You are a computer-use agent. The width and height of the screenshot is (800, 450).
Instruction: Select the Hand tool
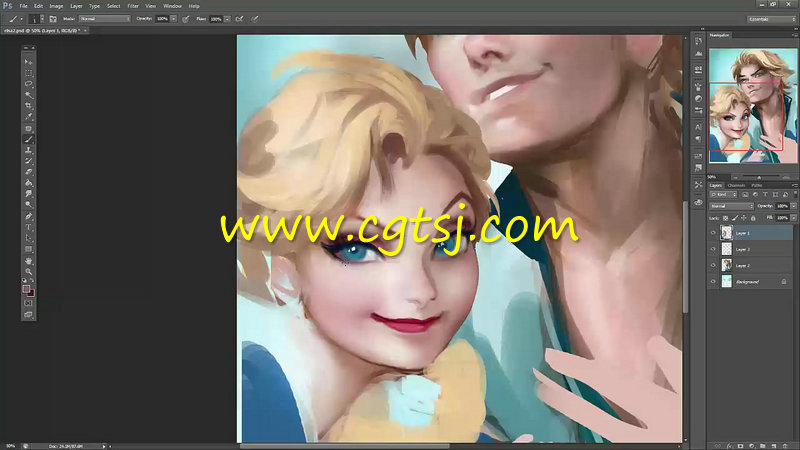[x=29, y=261]
